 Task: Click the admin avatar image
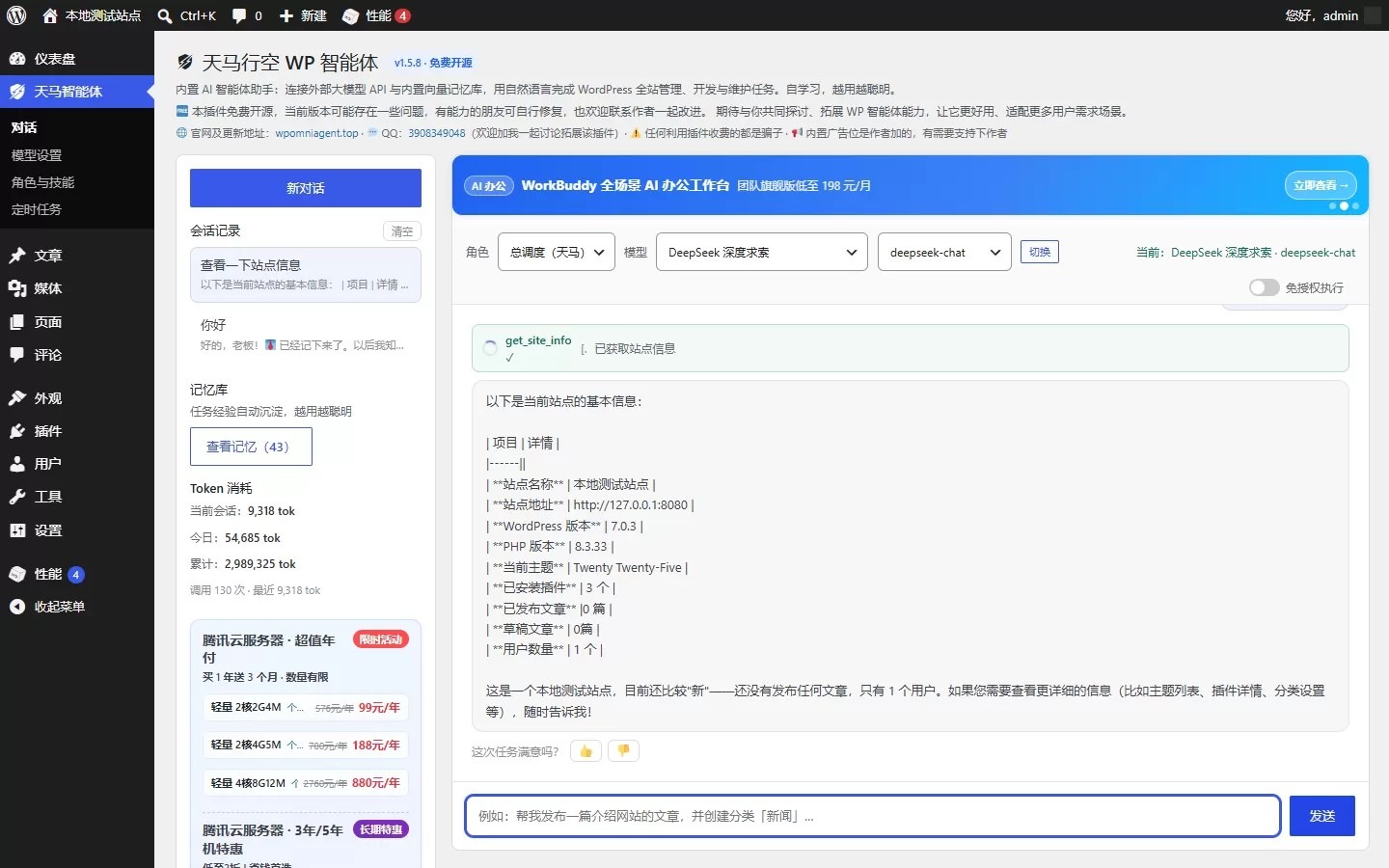point(1373,15)
